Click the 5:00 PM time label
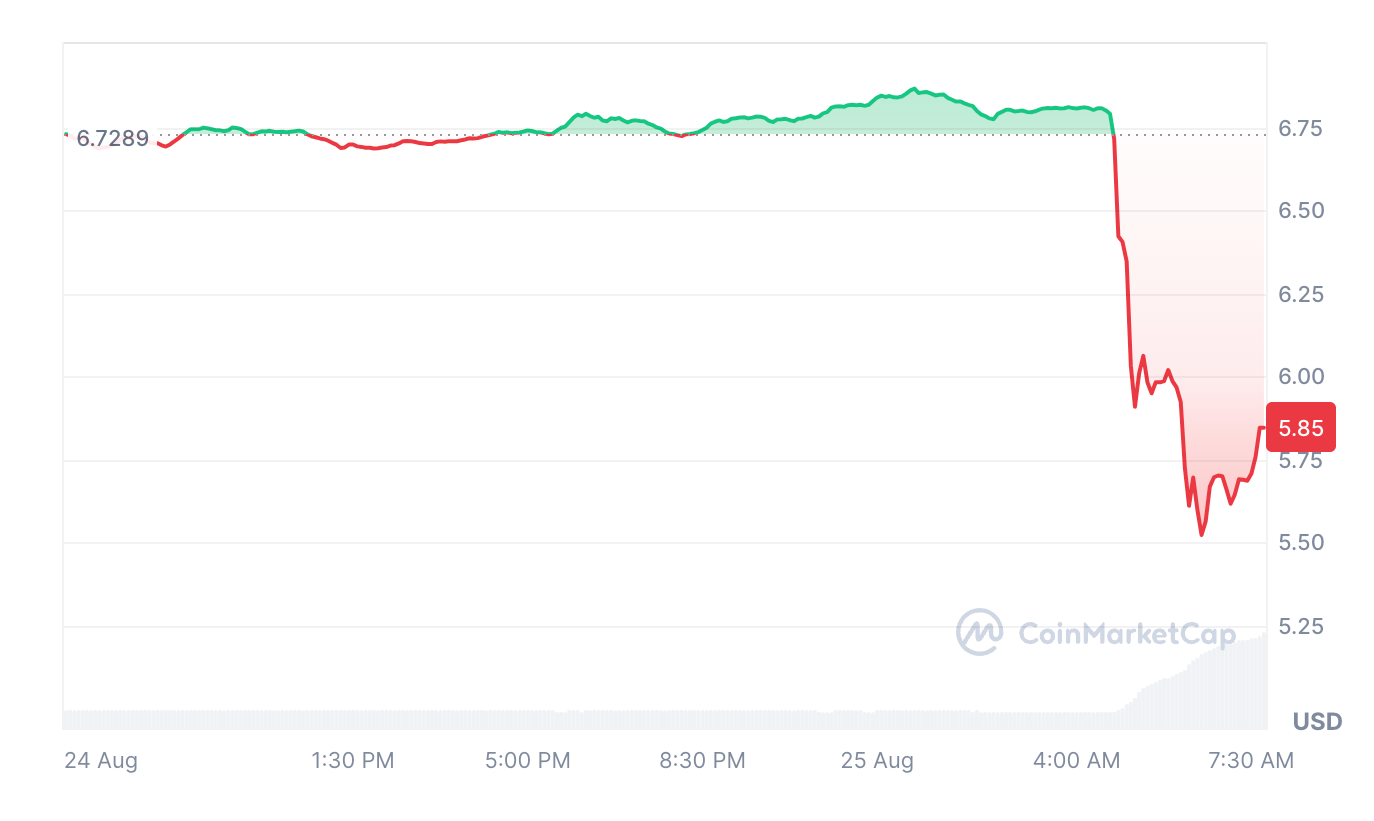 click(528, 760)
